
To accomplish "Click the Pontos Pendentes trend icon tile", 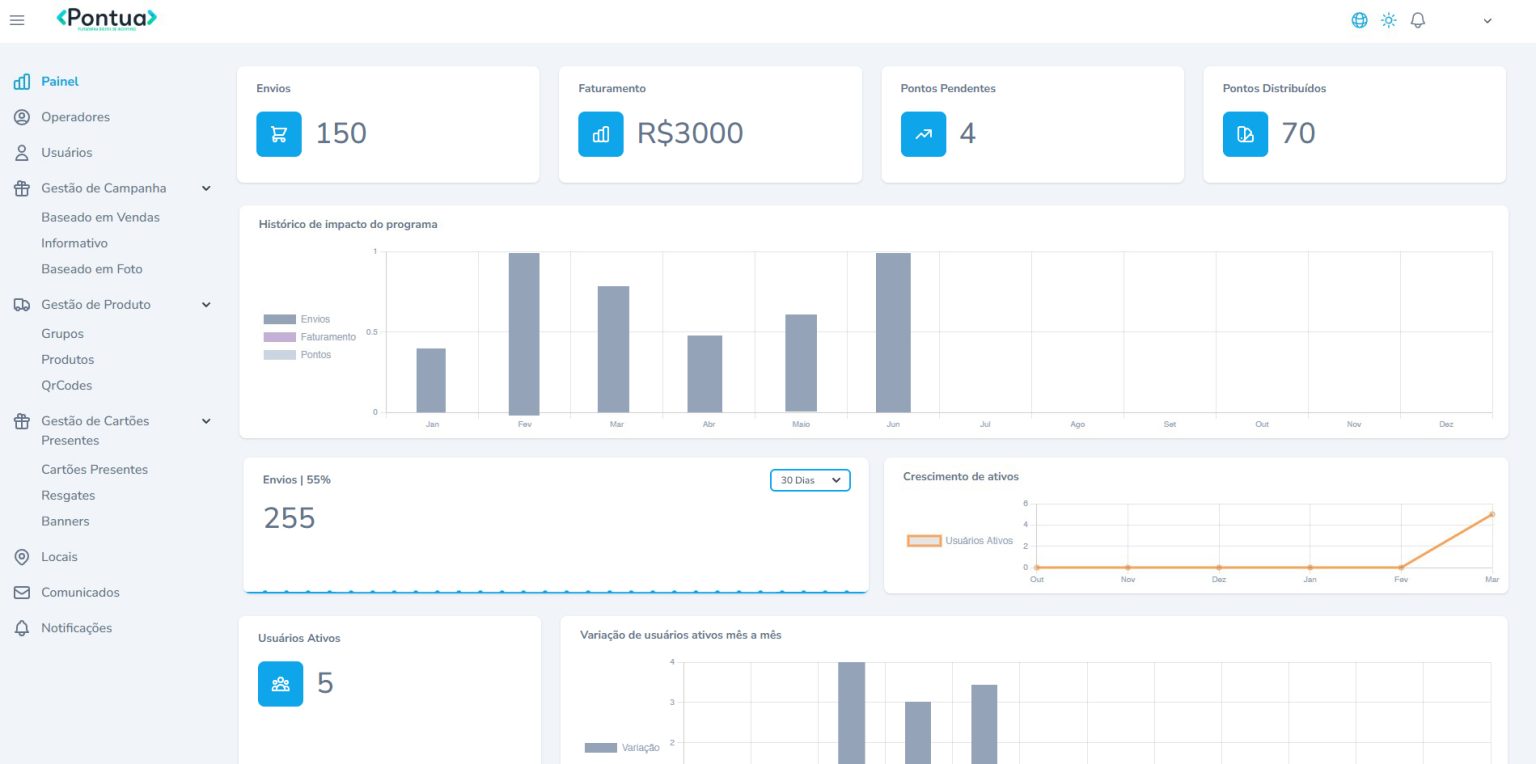I will (923, 134).
